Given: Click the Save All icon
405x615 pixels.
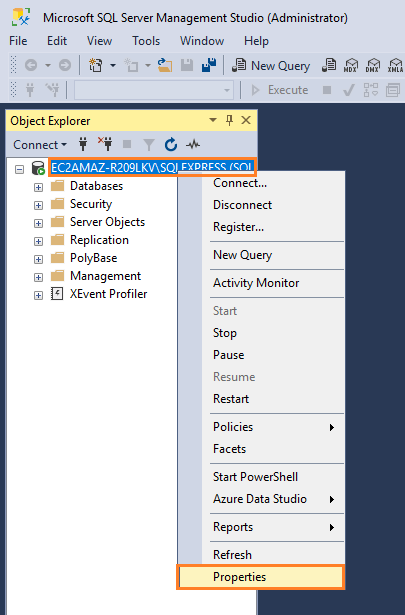Looking at the screenshot, I should pyautogui.click(x=209, y=65).
